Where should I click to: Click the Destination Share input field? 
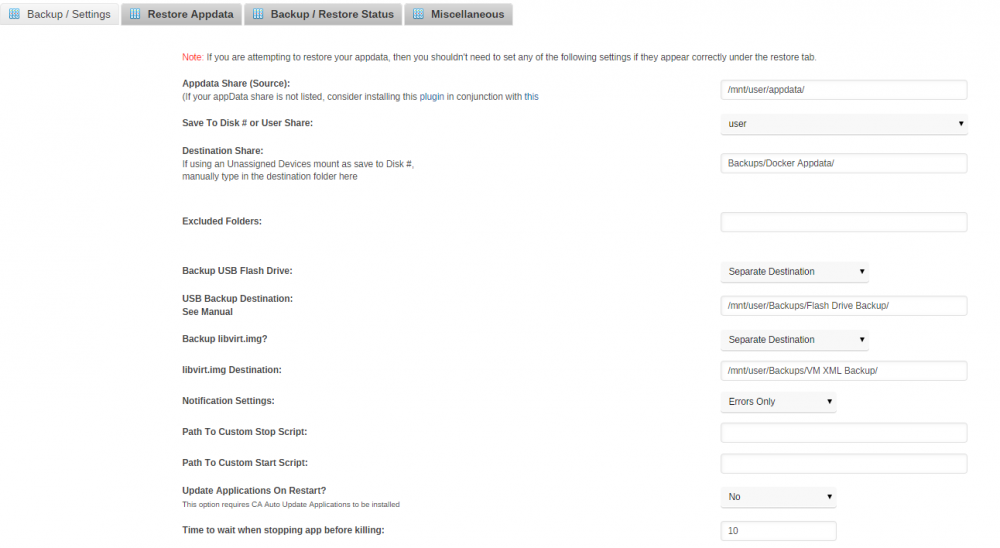click(x=844, y=163)
